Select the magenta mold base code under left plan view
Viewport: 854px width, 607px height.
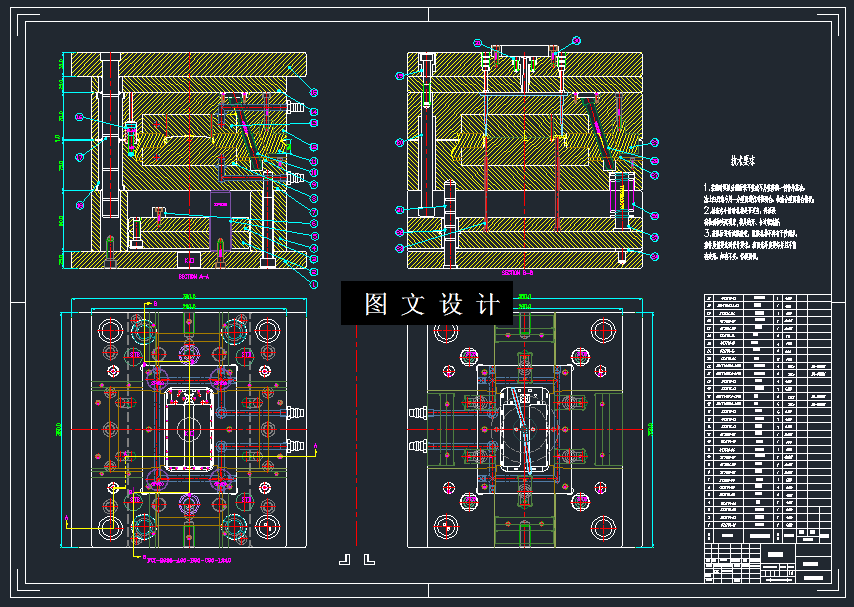[x=189, y=560]
